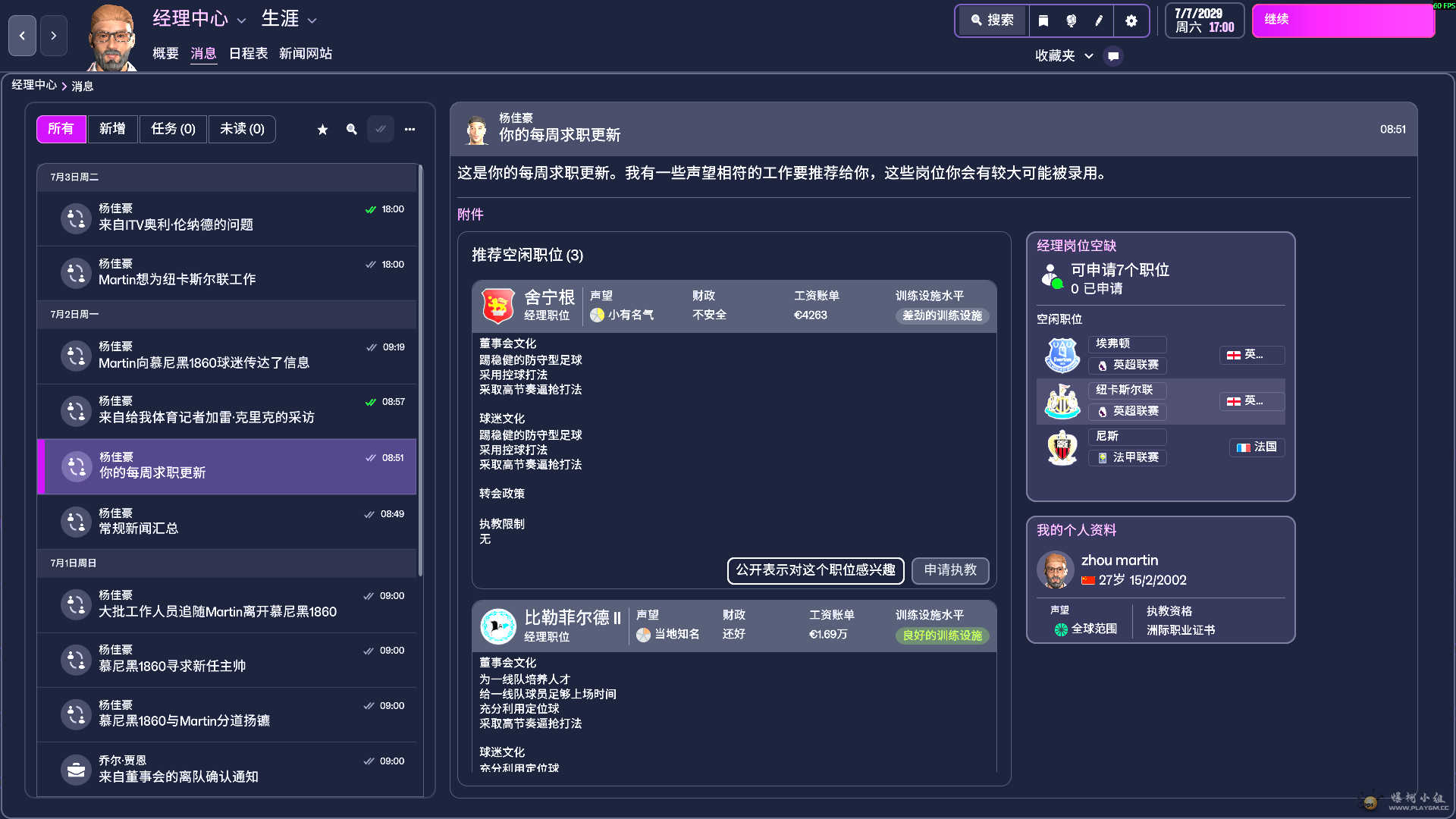
Task: Click the bookmark icon in top toolbar
Action: pos(1043,20)
